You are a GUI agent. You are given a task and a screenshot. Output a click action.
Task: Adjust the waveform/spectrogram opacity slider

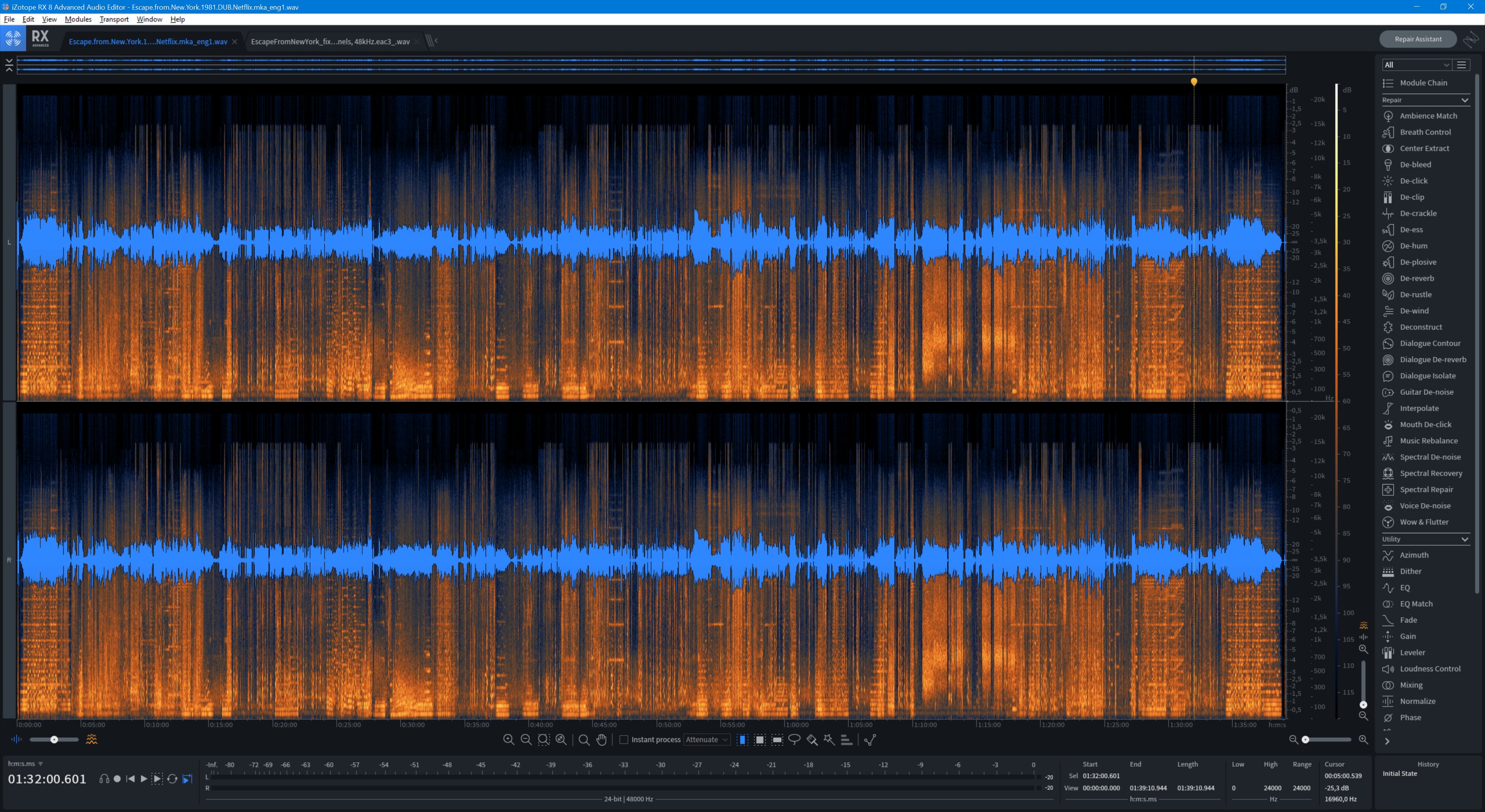(x=54, y=739)
